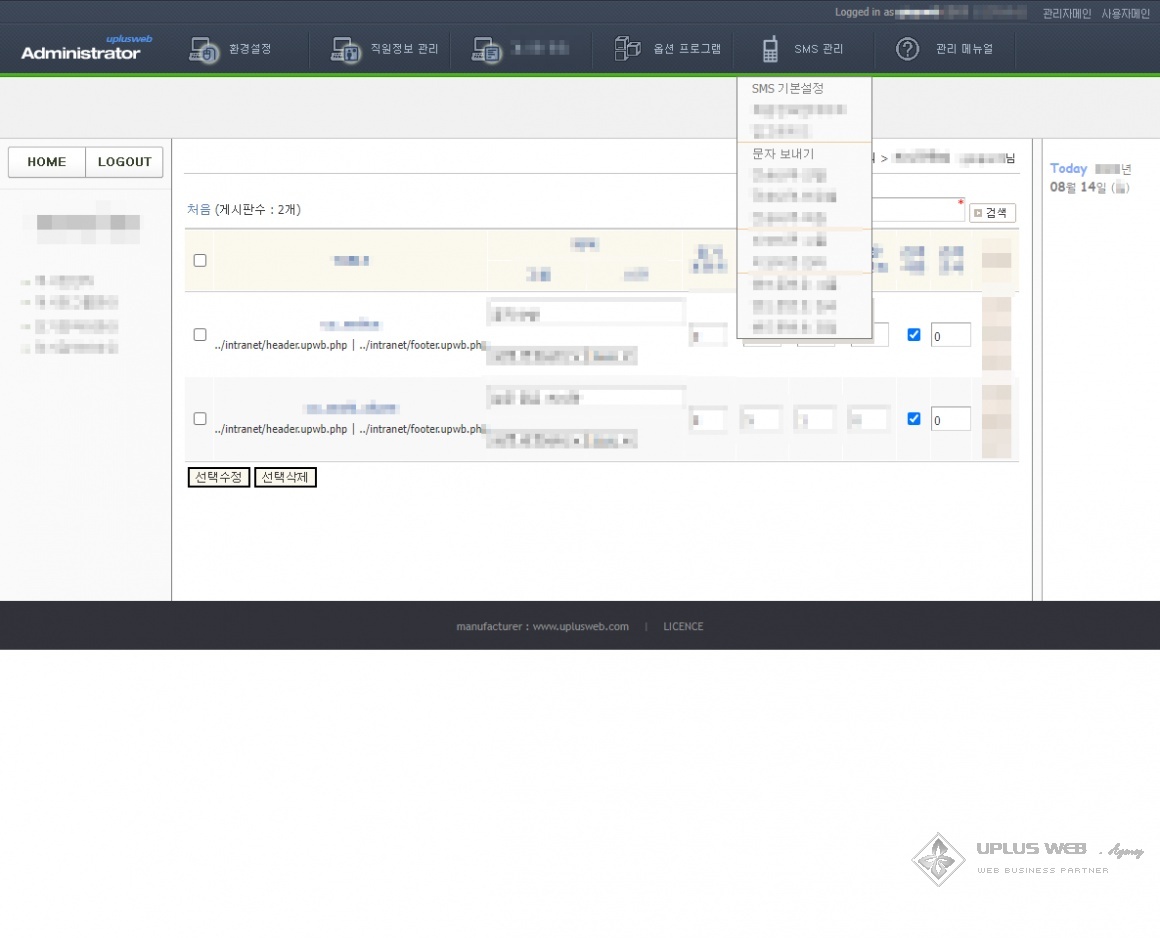The width and height of the screenshot is (1160, 938).
Task: Choose 문자 보내기 in the SMS dropdown
Action: point(783,154)
